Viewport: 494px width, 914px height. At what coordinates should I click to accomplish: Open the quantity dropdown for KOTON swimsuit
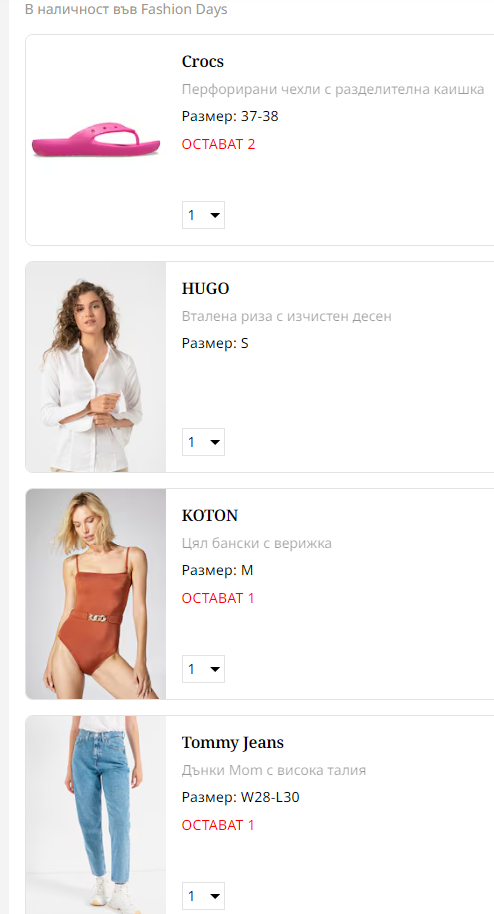203,669
